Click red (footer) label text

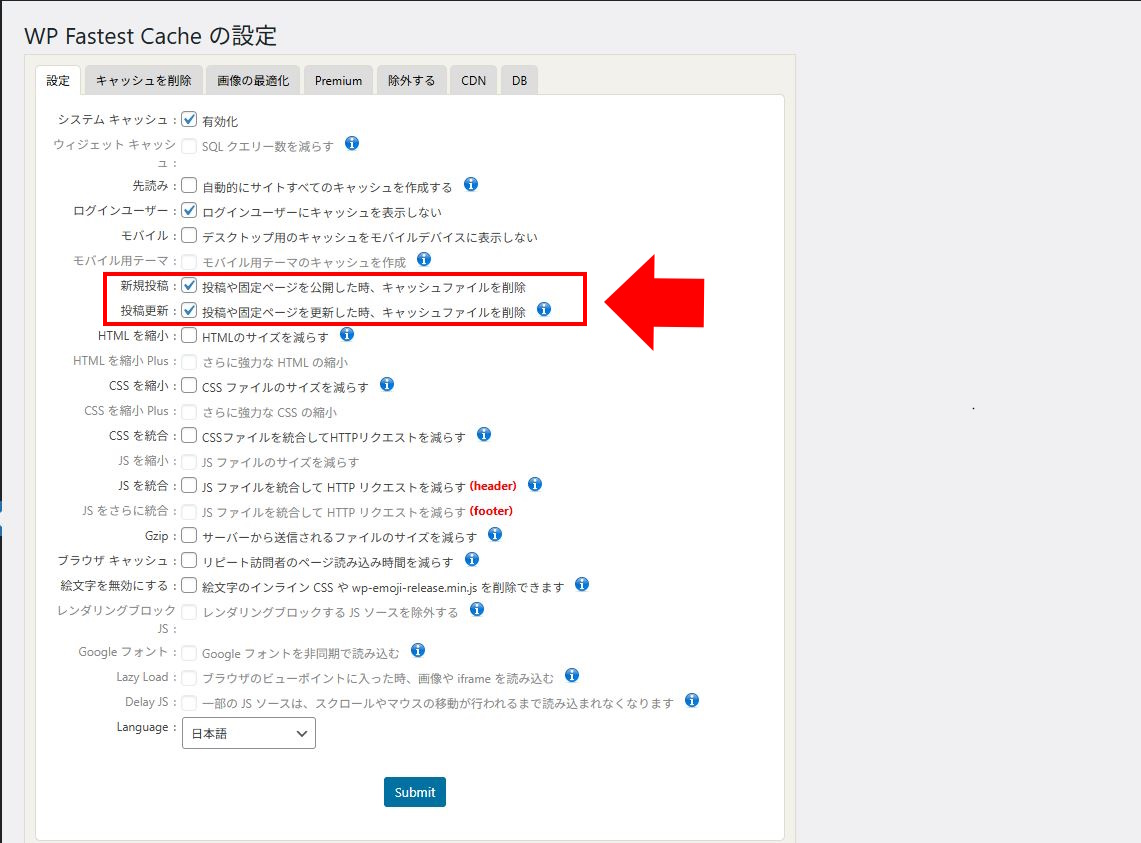click(x=491, y=511)
